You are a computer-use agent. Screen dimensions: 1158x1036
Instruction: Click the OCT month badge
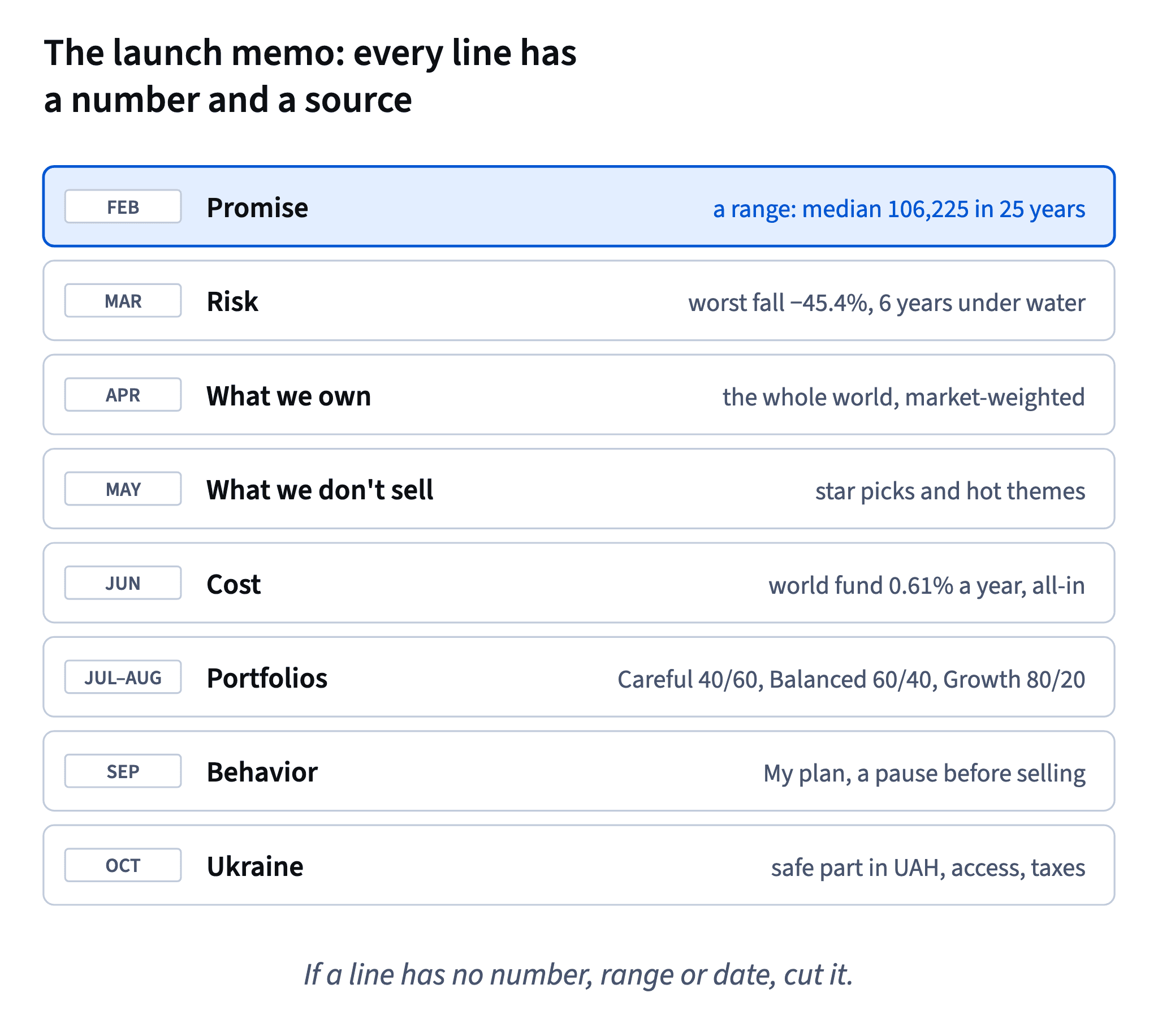[123, 865]
